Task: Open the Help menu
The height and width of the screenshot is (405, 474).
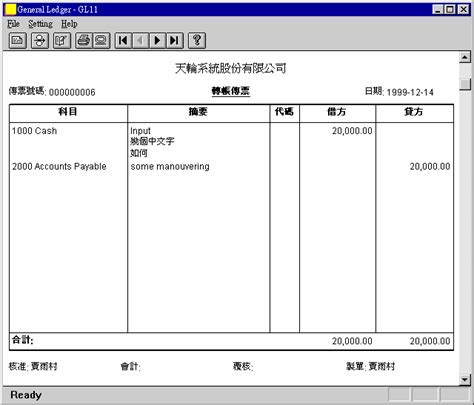Action: pos(69,24)
